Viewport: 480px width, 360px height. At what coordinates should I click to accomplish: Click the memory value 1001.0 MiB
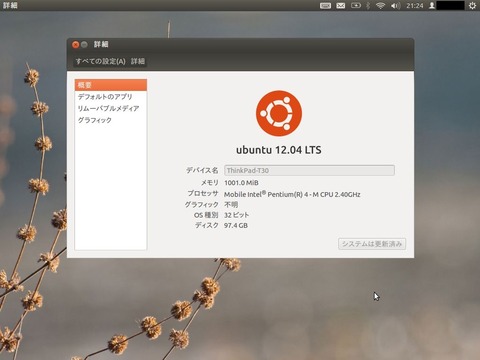coord(241,183)
